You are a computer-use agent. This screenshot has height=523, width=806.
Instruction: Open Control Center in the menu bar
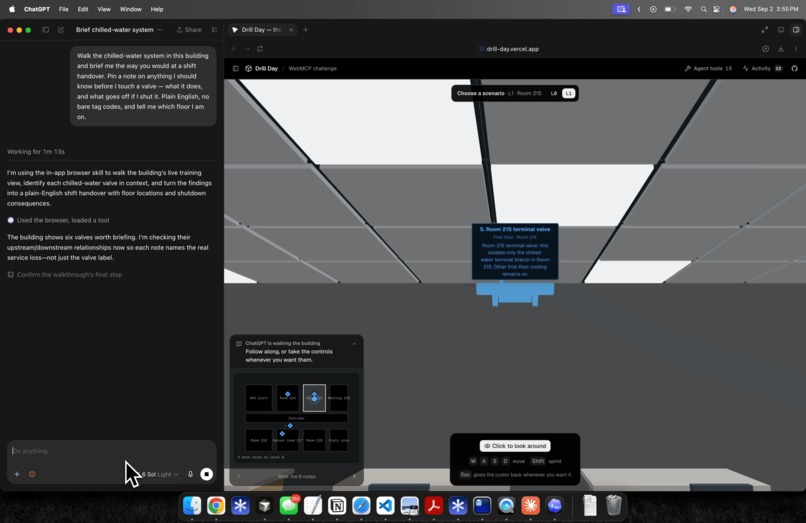click(x=717, y=9)
